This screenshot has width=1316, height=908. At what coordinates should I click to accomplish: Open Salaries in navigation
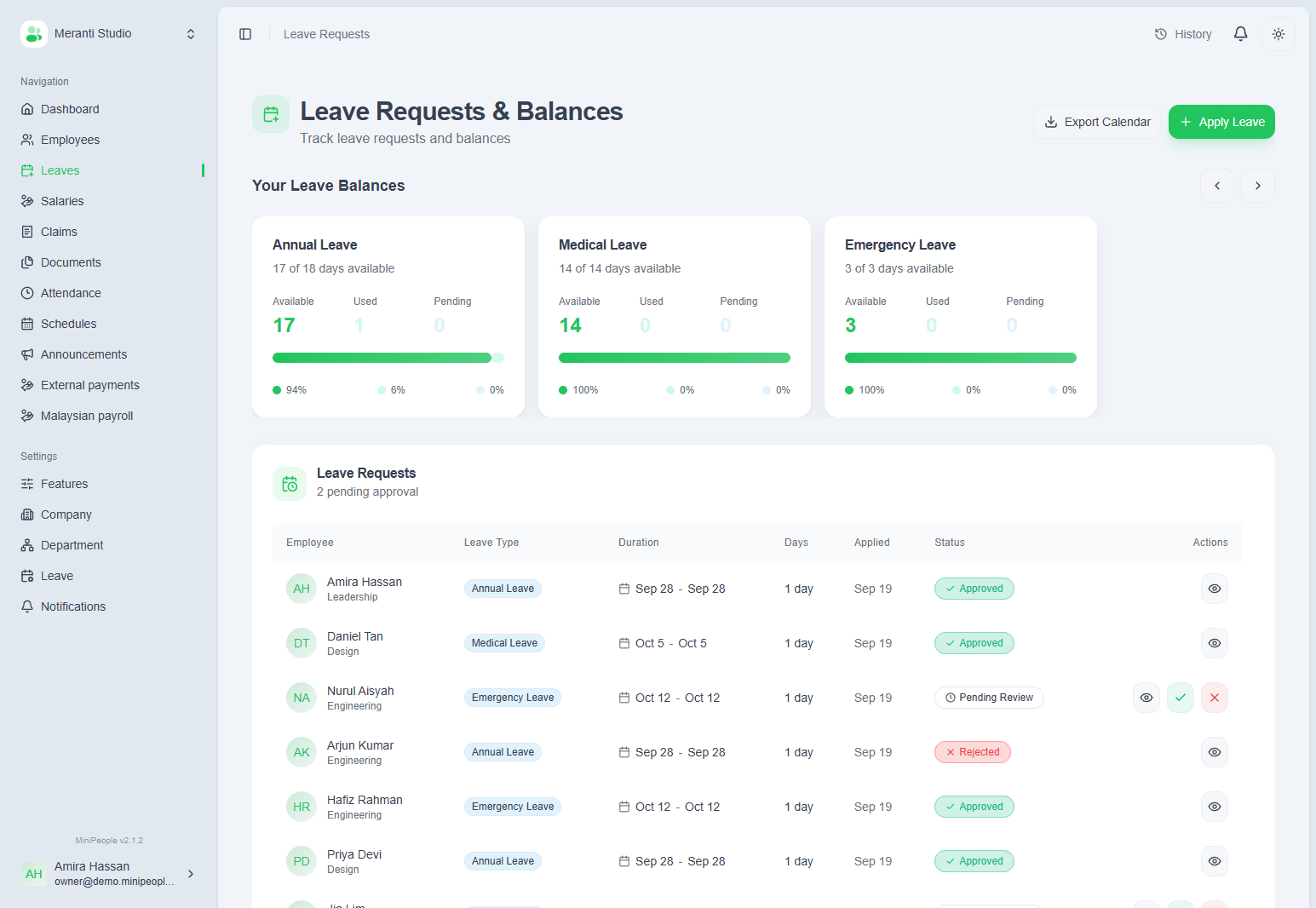[x=109, y=201]
